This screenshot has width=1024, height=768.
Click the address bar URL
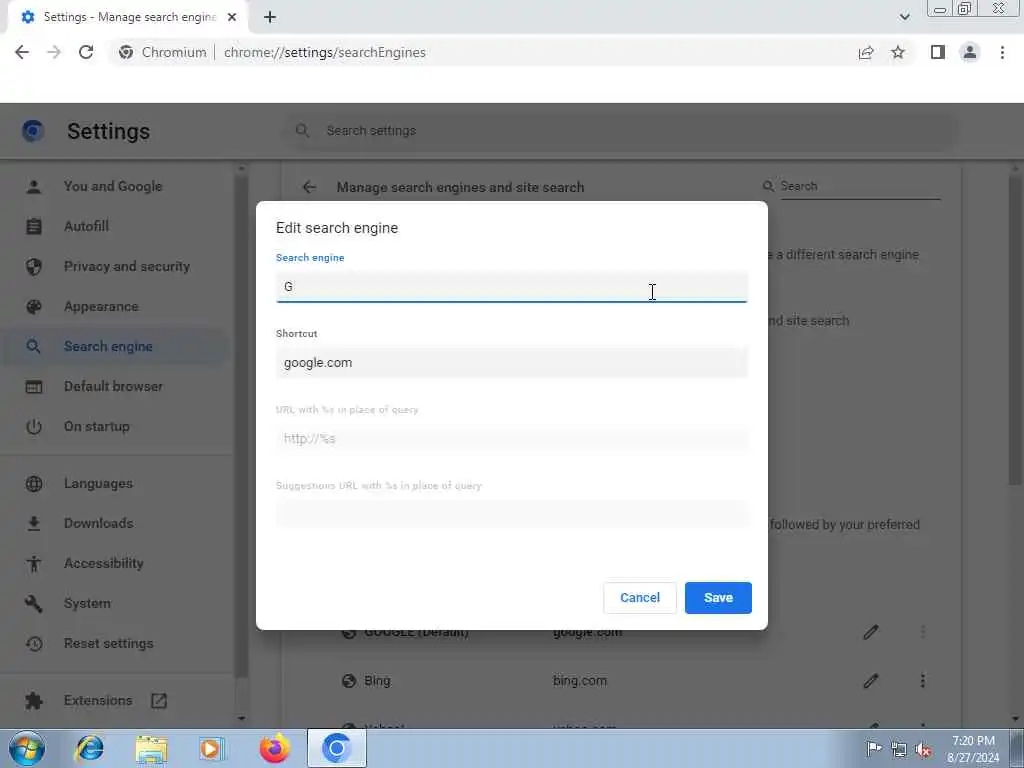click(325, 52)
